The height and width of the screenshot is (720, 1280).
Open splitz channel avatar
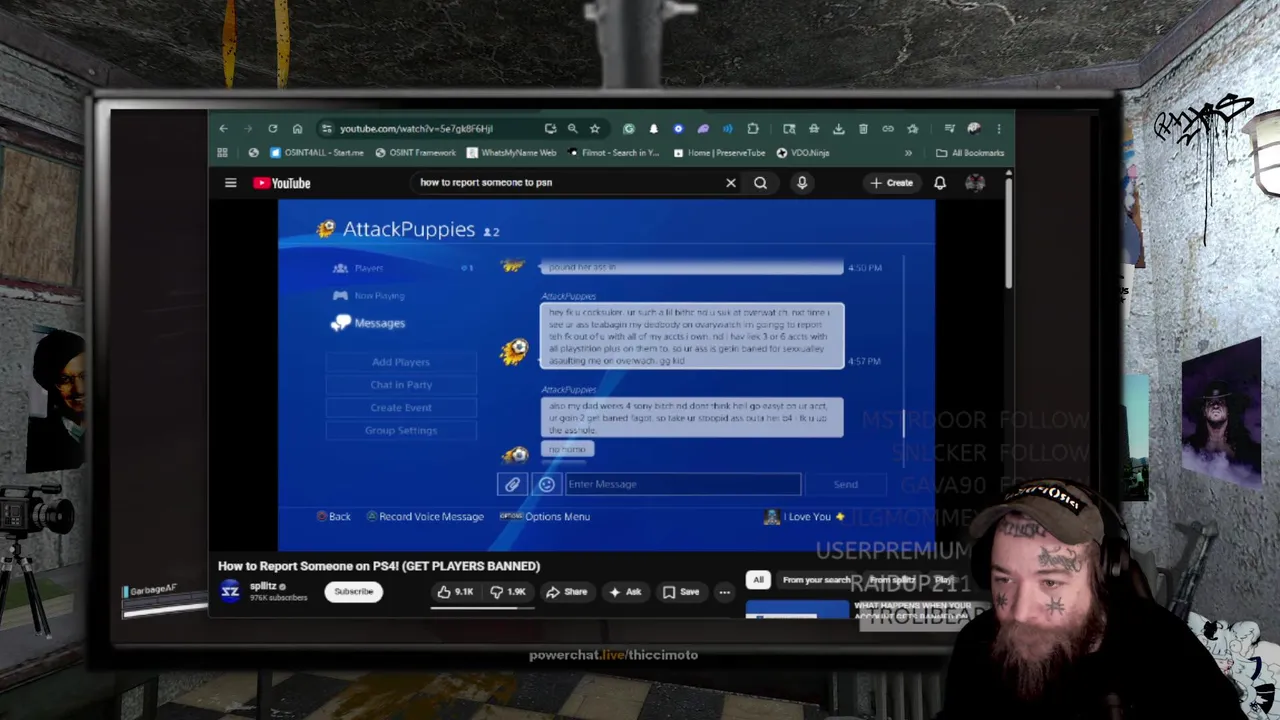tap(230, 591)
